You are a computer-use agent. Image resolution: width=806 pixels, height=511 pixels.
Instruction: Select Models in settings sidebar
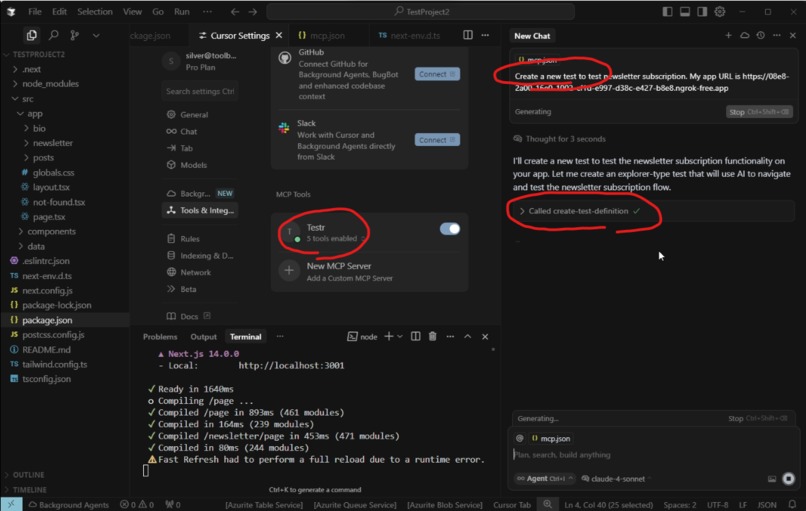193,165
